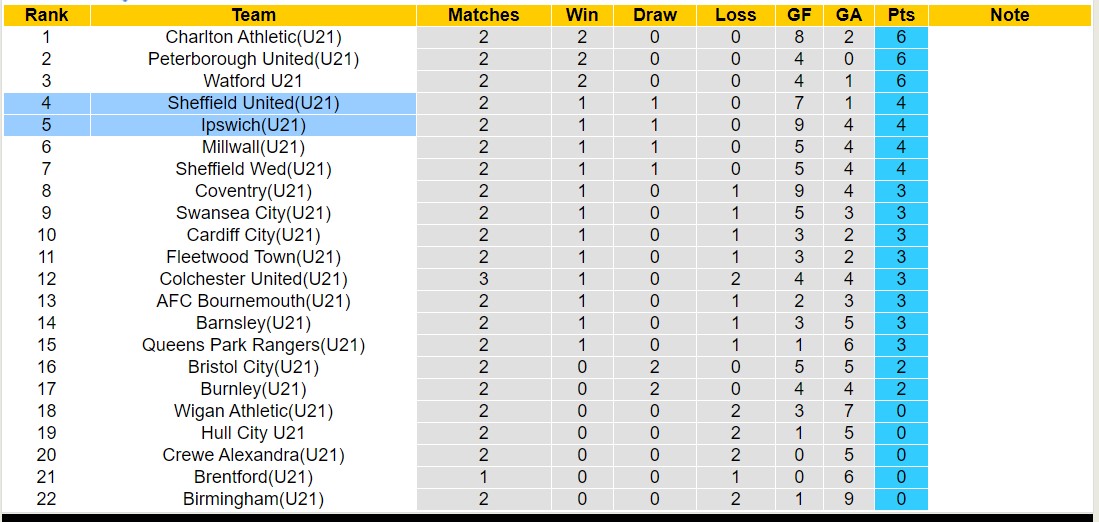The width and height of the screenshot is (1099, 522).
Task: Open Peterborough United(U21) team entry
Action: [253, 59]
